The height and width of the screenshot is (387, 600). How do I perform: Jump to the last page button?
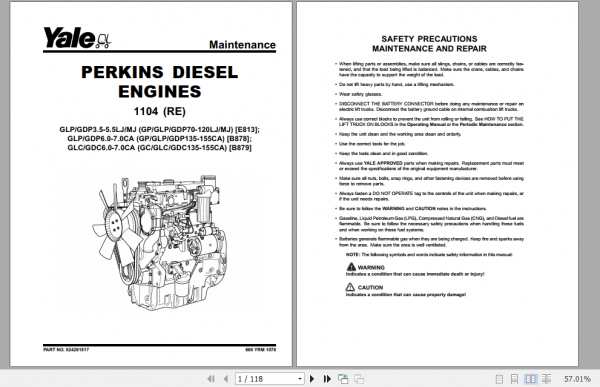click(327, 379)
